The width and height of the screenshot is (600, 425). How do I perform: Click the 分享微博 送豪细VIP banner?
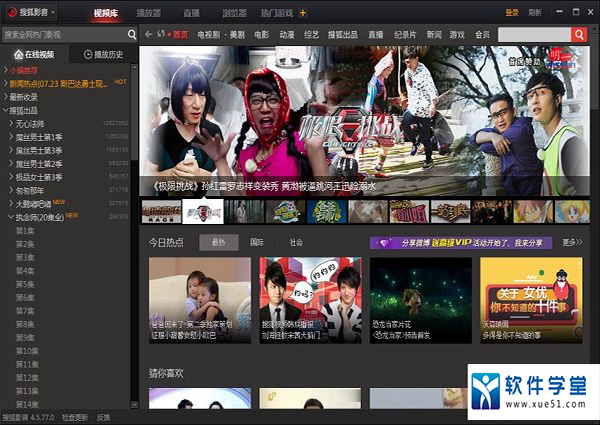click(461, 243)
